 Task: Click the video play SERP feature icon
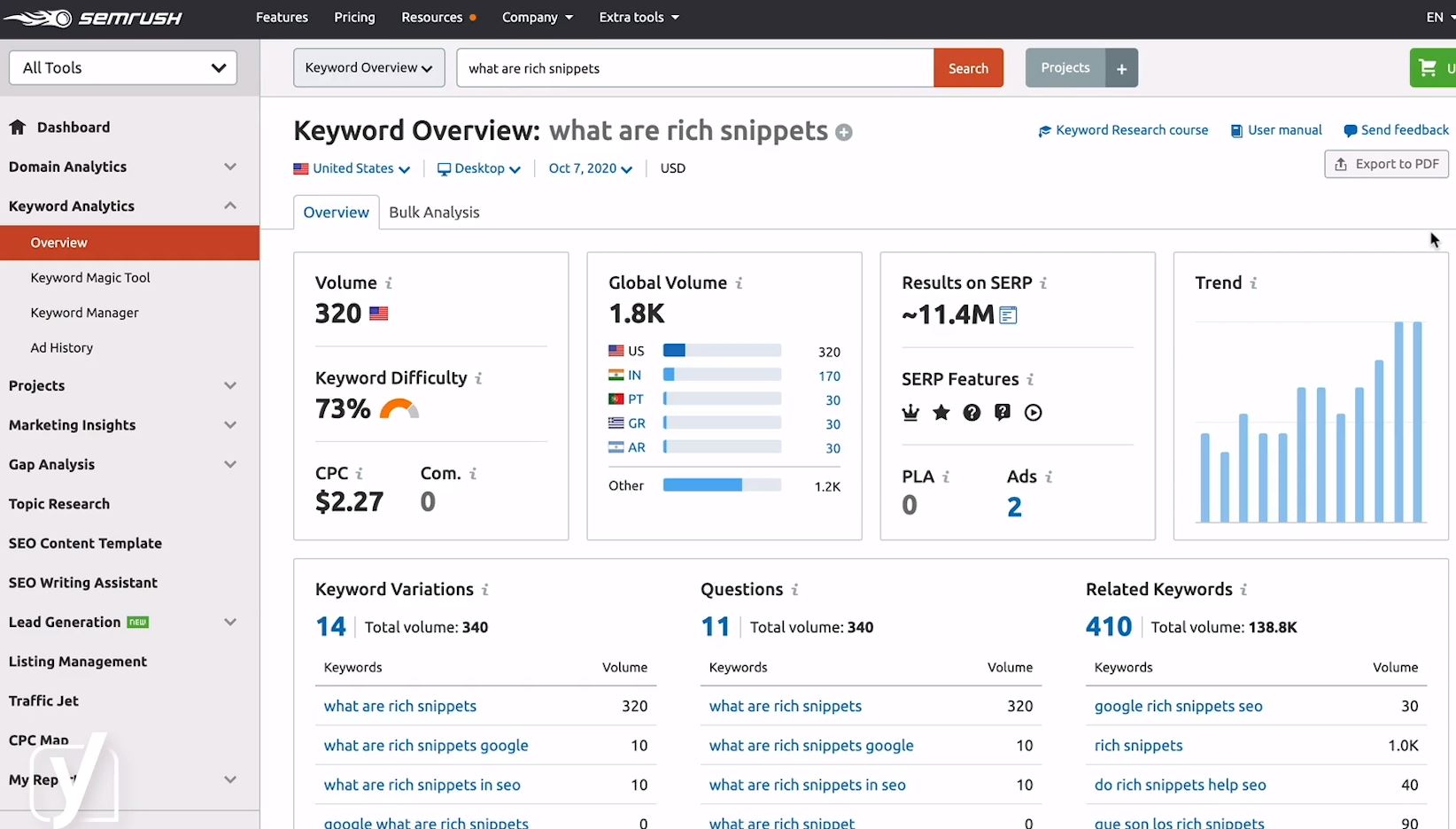tap(1033, 413)
